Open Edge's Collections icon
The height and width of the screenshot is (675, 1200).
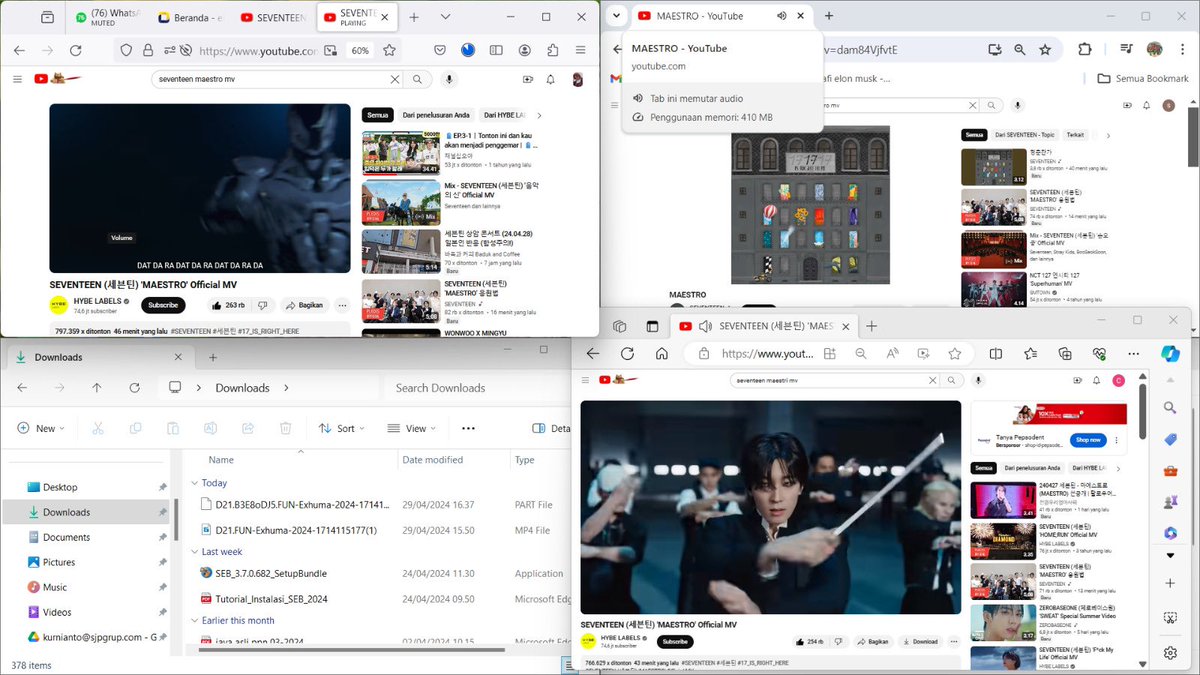tap(1065, 353)
